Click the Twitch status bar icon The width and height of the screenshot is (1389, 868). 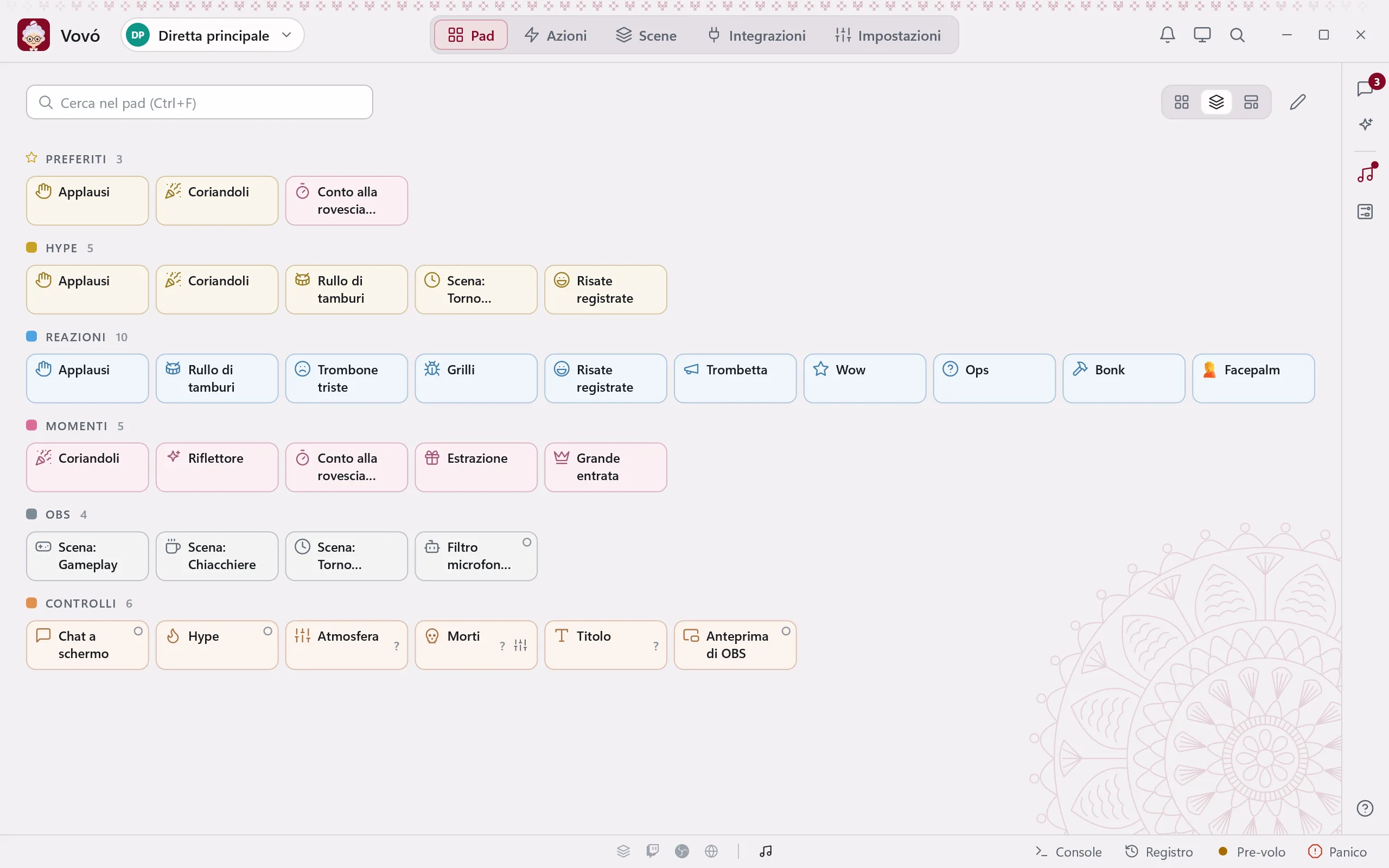pos(653,851)
